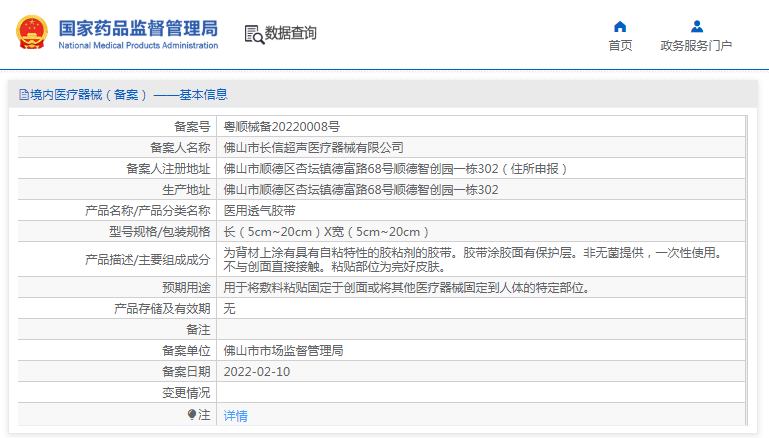Click the 备案号 label cell
Viewport: 769px width, 438px height.
(118, 127)
